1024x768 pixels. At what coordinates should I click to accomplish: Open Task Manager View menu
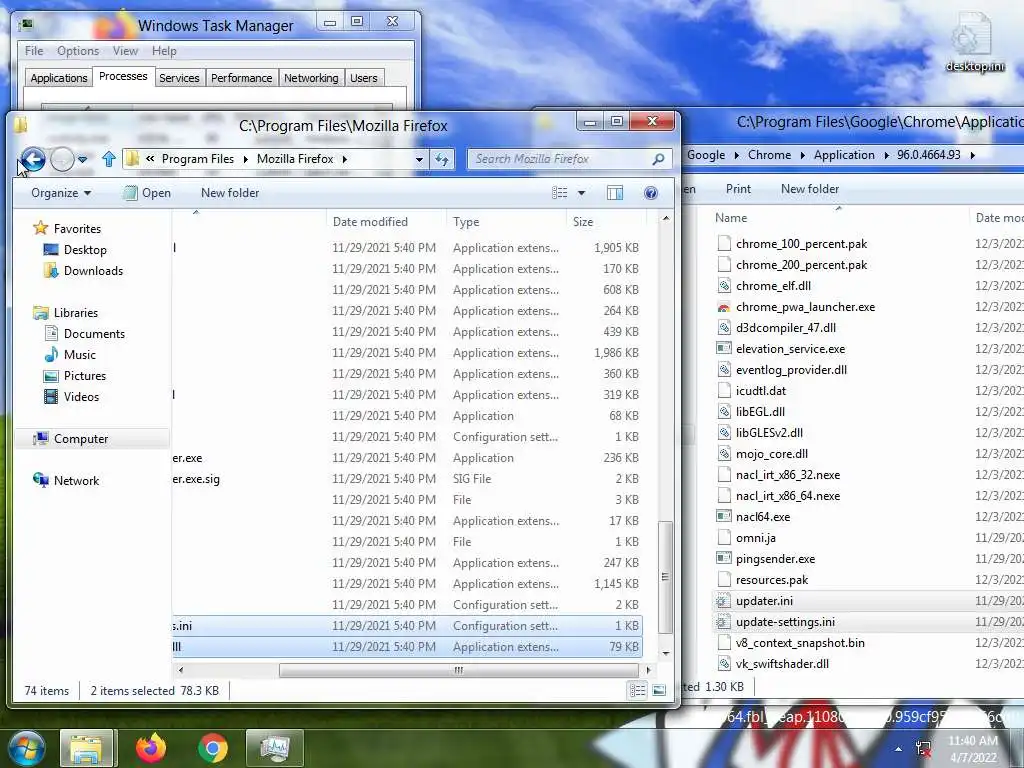[x=125, y=51]
